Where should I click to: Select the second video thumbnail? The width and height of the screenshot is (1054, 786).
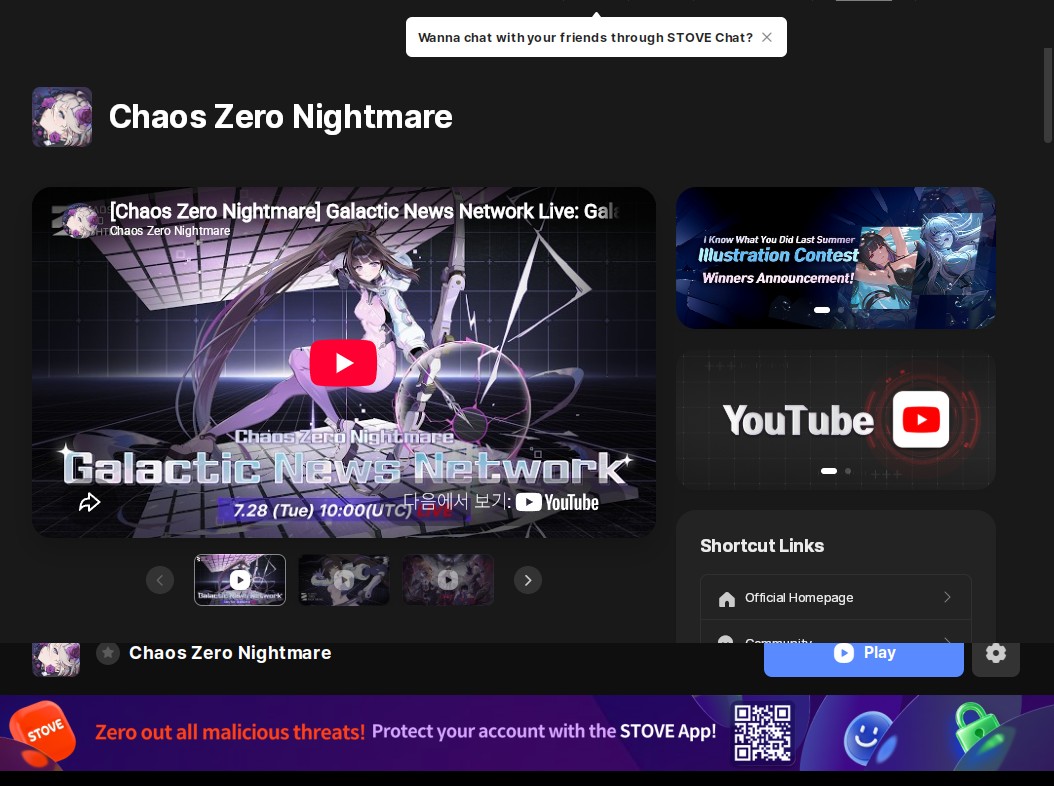[343, 580]
